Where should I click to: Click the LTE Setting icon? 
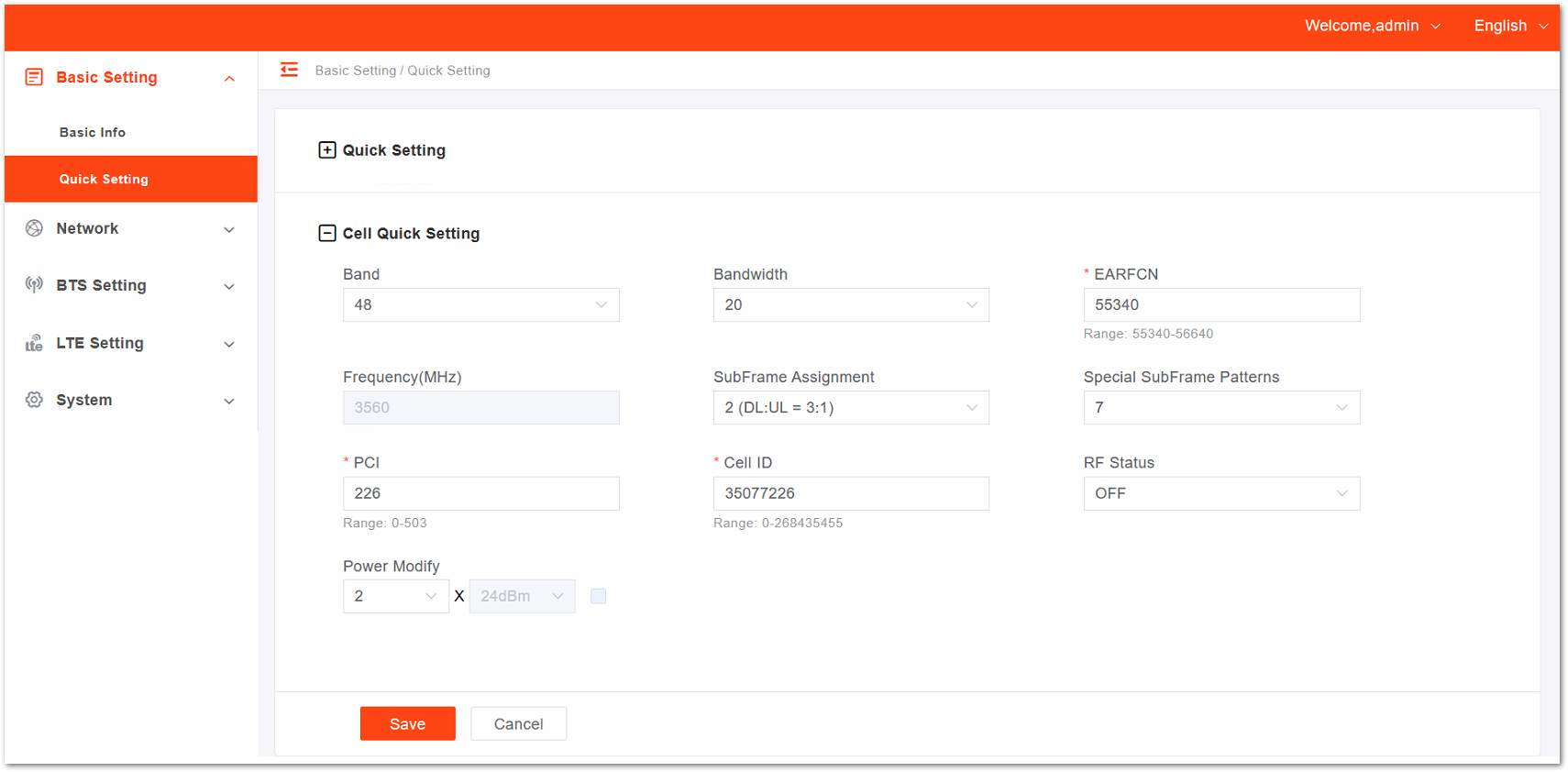pos(34,343)
